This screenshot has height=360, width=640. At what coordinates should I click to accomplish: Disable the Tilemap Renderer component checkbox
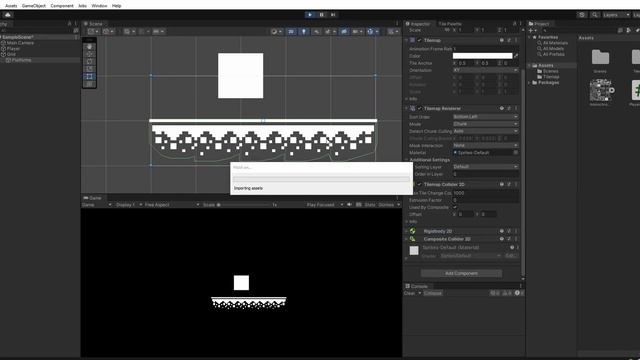419,109
